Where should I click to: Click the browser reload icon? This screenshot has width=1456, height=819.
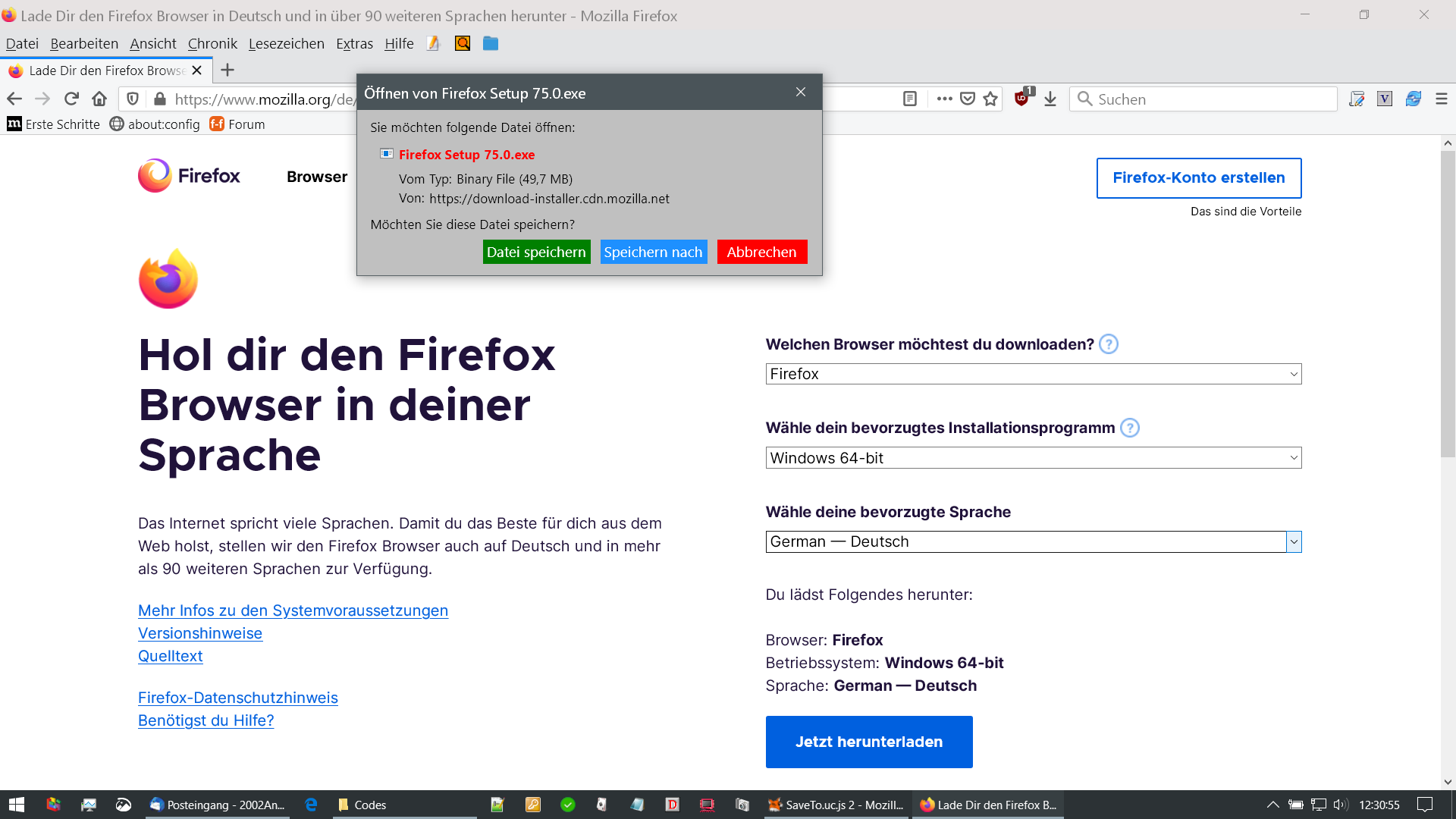(x=71, y=99)
